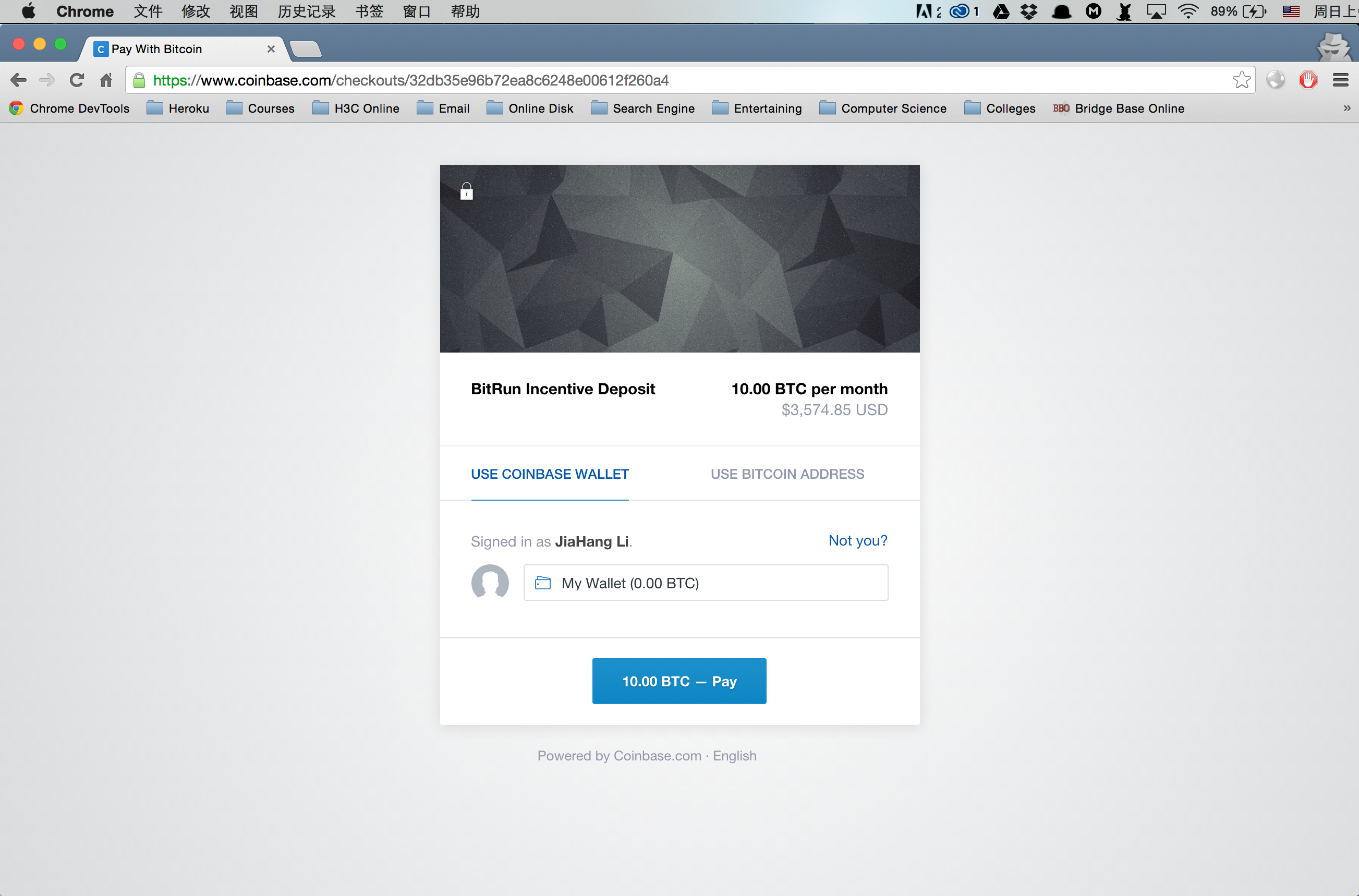1359x896 pixels.
Task: Open Dropbox in the menu bar
Action: click(x=1029, y=11)
